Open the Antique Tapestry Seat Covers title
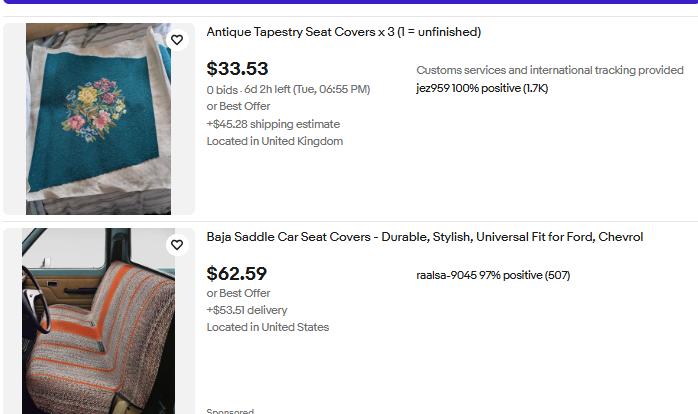The height and width of the screenshot is (414, 698). [343, 32]
